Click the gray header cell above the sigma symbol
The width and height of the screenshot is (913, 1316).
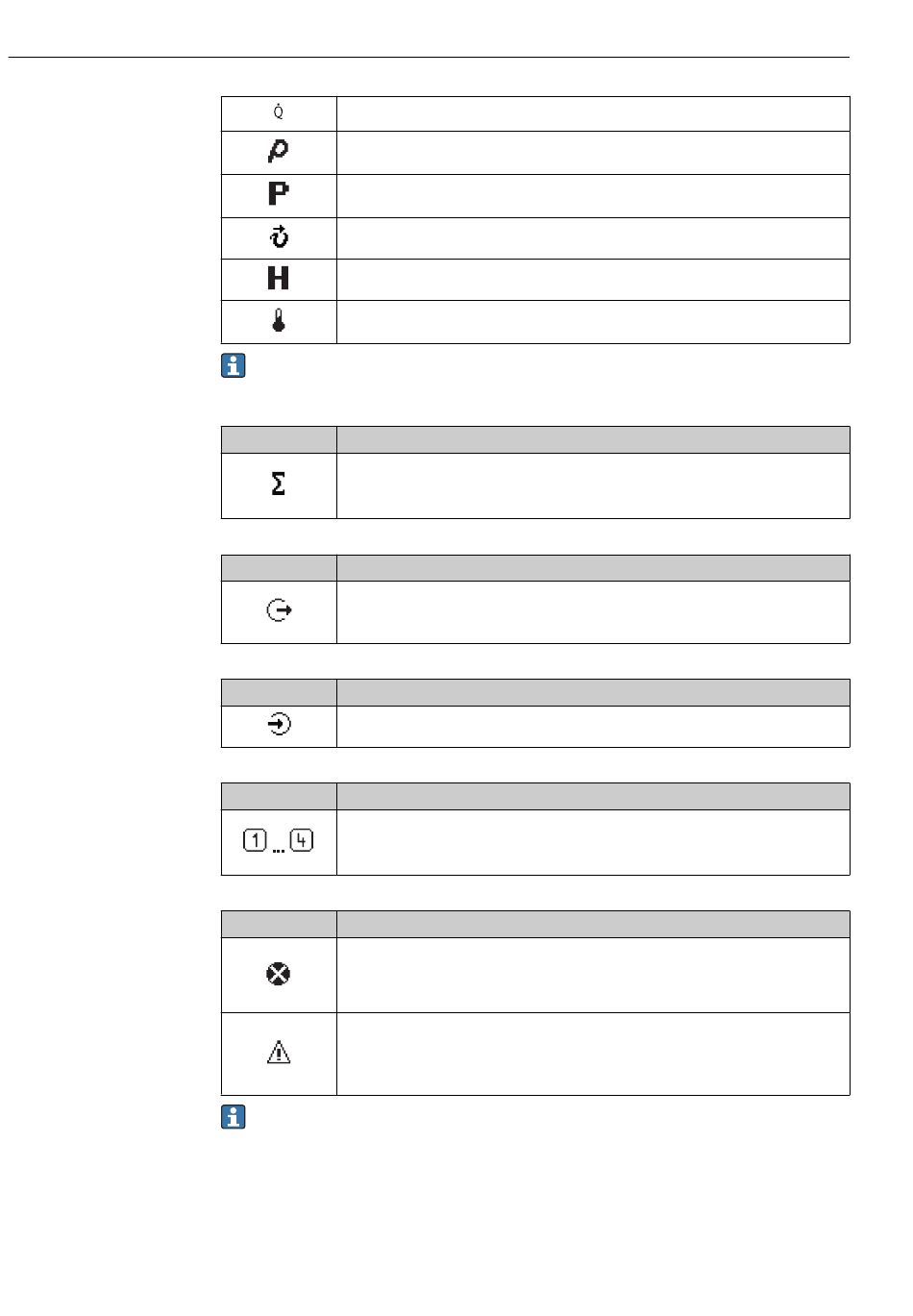[x=280, y=439]
